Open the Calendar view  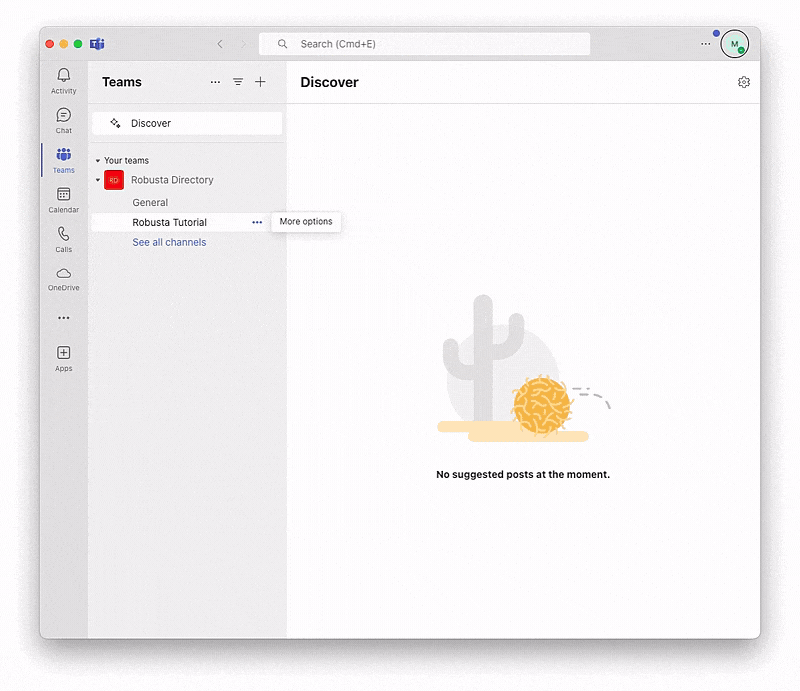pyautogui.click(x=63, y=200)
